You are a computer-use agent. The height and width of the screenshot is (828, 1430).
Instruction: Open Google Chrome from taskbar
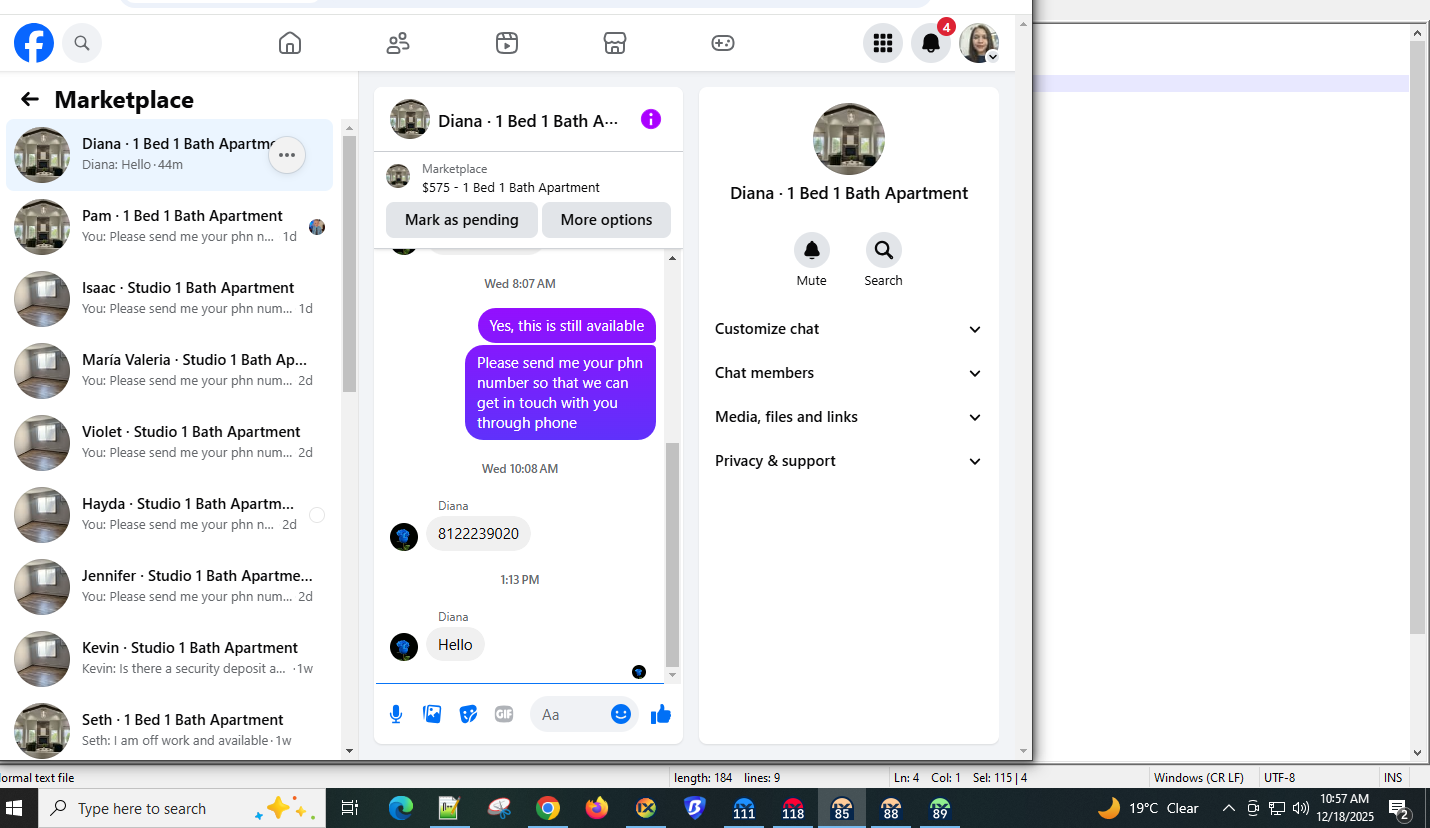(547, 808)
